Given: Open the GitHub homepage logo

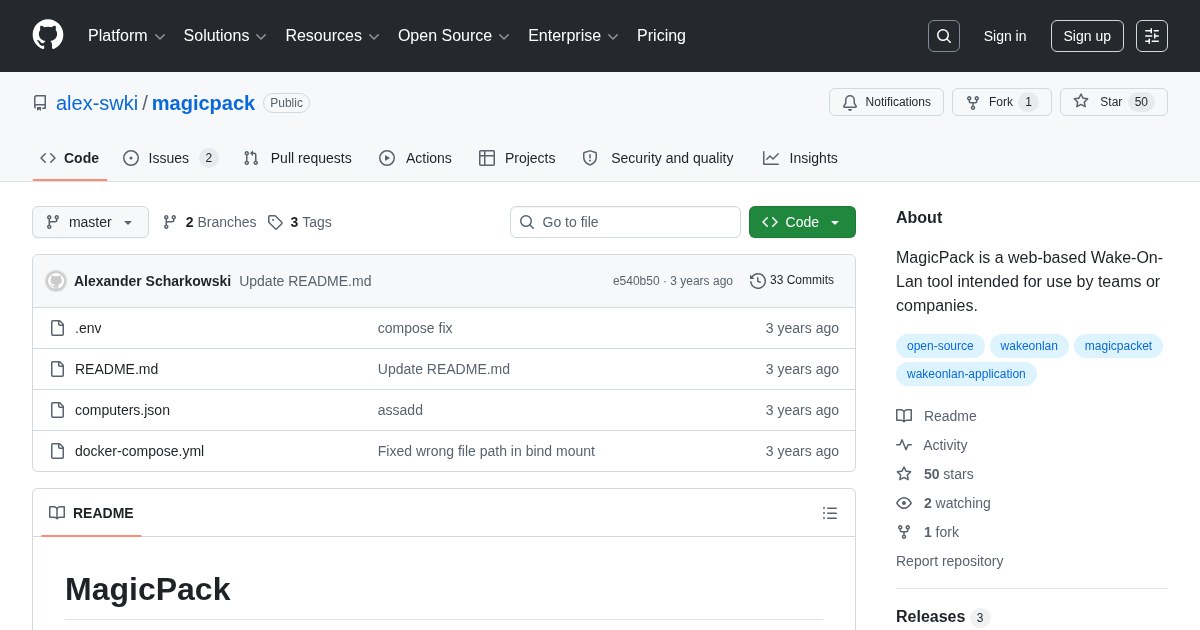Looking at the screenshot, I should click(x=48, y=35).
